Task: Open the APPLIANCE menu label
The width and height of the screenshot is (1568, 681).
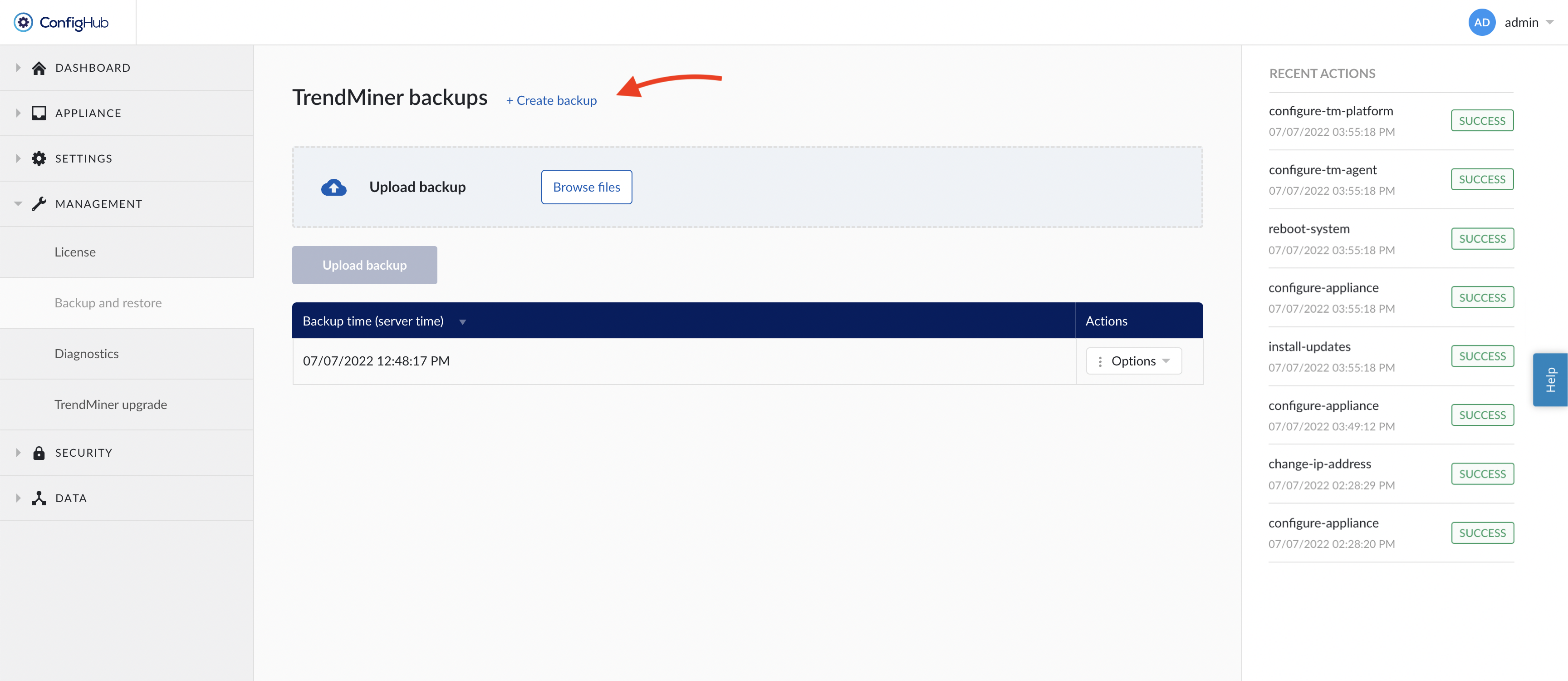Action: (88, 113)
